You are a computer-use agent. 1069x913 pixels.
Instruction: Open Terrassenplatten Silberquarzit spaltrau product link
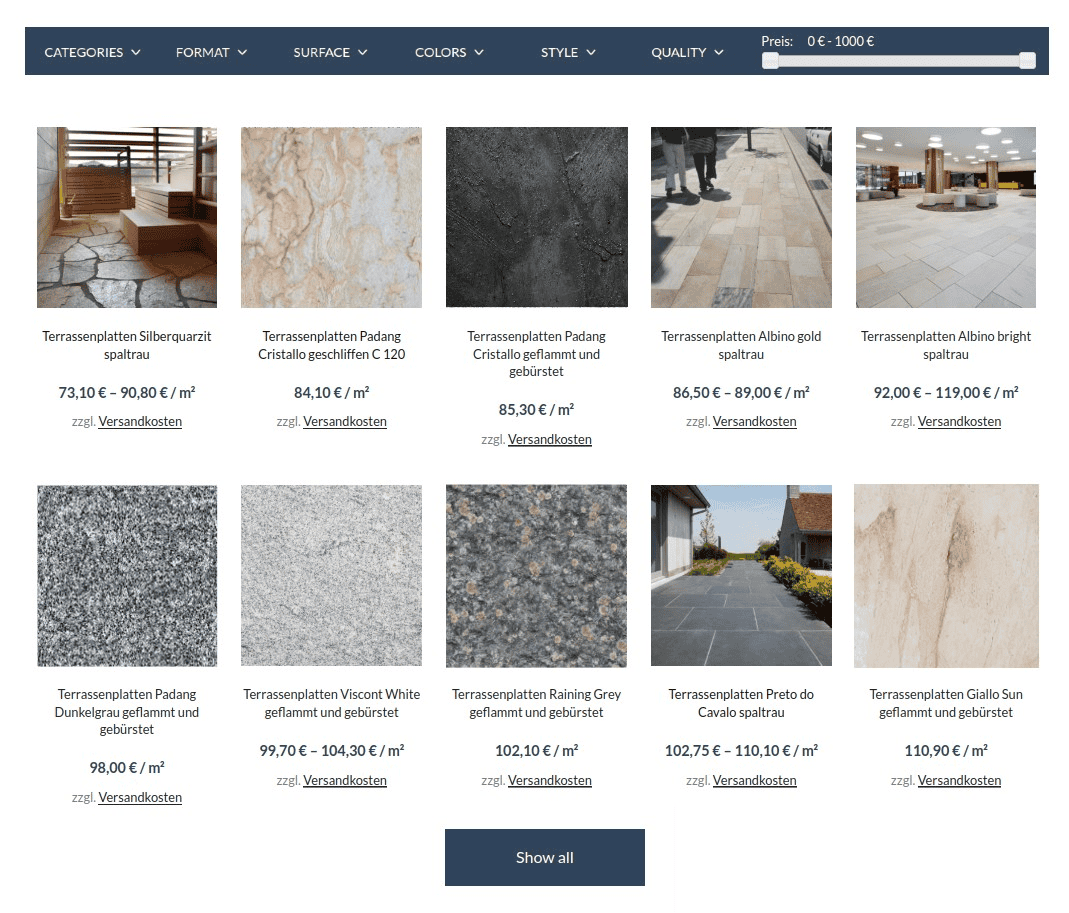point(126,345)
